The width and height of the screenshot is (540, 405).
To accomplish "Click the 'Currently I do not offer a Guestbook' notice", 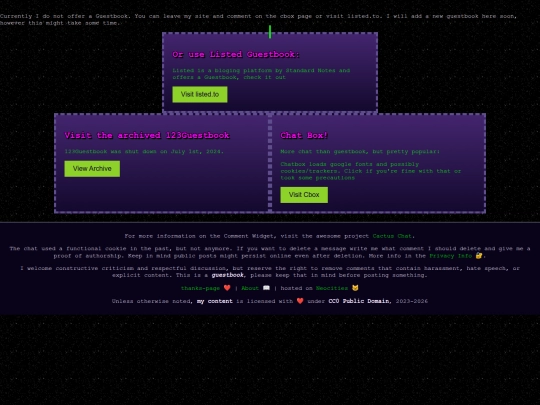I will pyautogui.click(x=258, y=20).
